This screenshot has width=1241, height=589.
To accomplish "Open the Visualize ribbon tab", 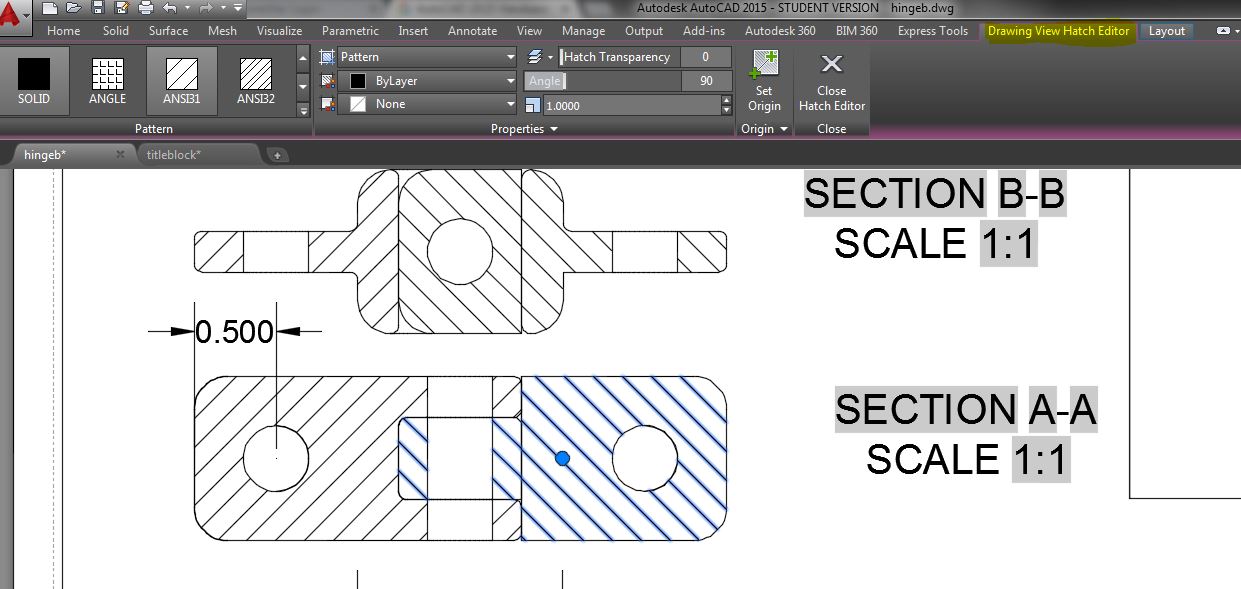I will point(280,31).
